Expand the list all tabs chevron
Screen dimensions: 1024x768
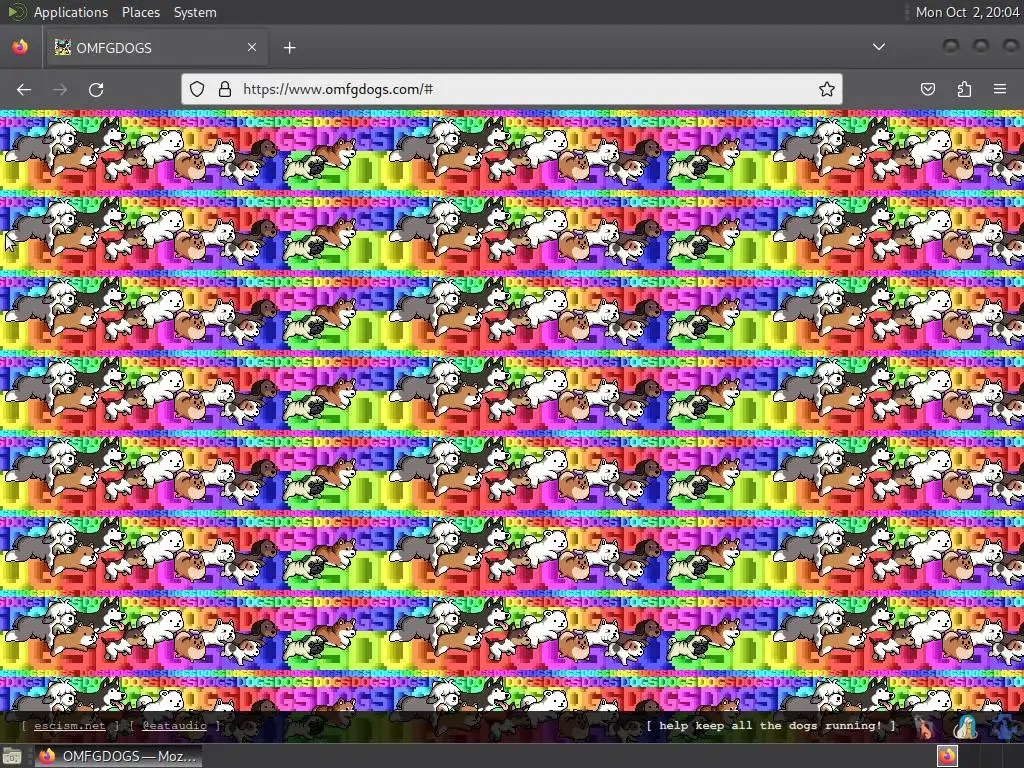(x=879, y=47)
